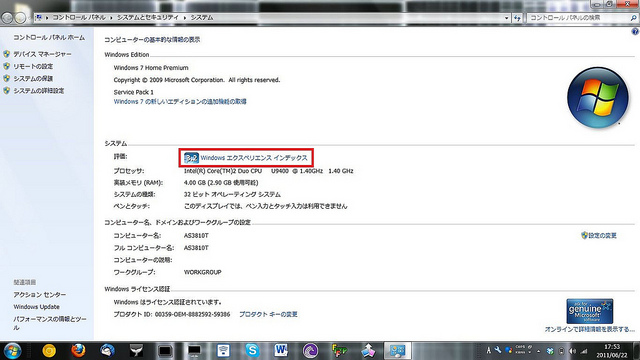This screenshot has width=640, height=360.
Task: Click the search magnifier icon
Action: click(633, 18)
